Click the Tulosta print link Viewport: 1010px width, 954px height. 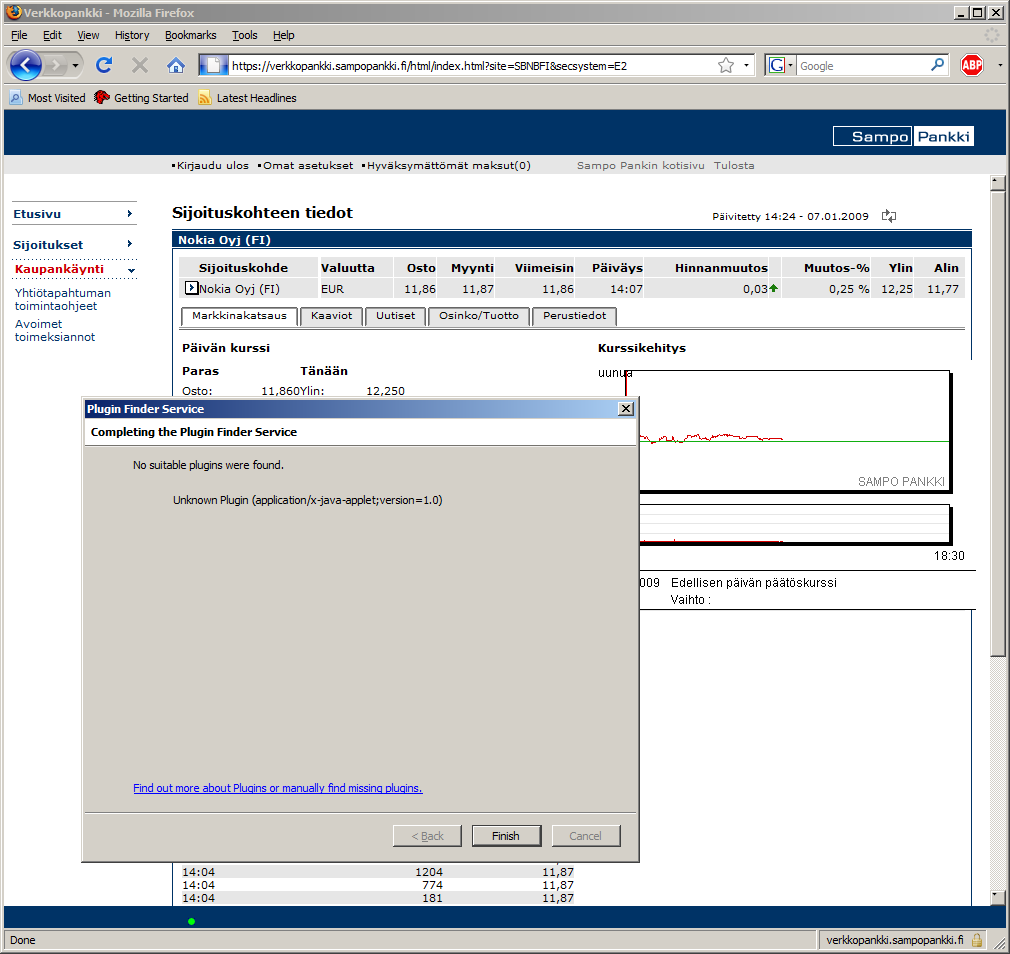click(x=734, y=166)
